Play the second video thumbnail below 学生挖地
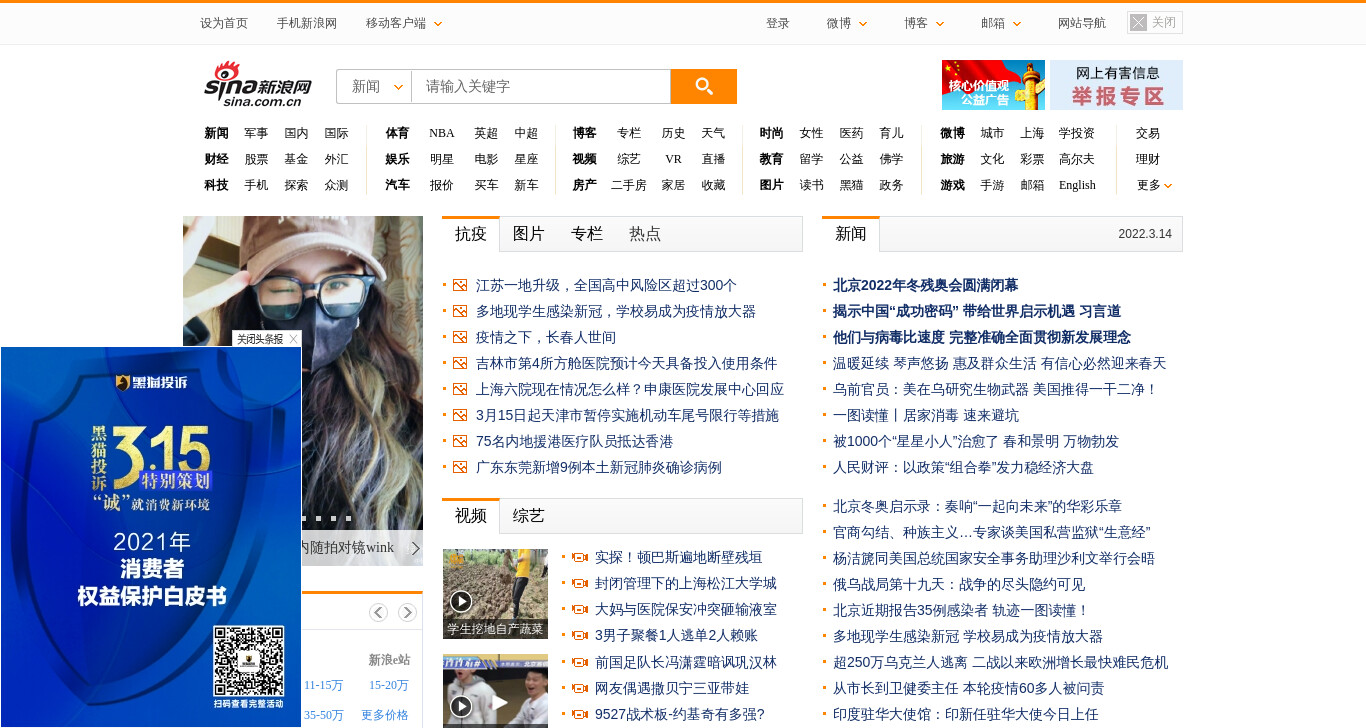The width and height of the screenshot is (1366, 728). (x=495, y=691)
